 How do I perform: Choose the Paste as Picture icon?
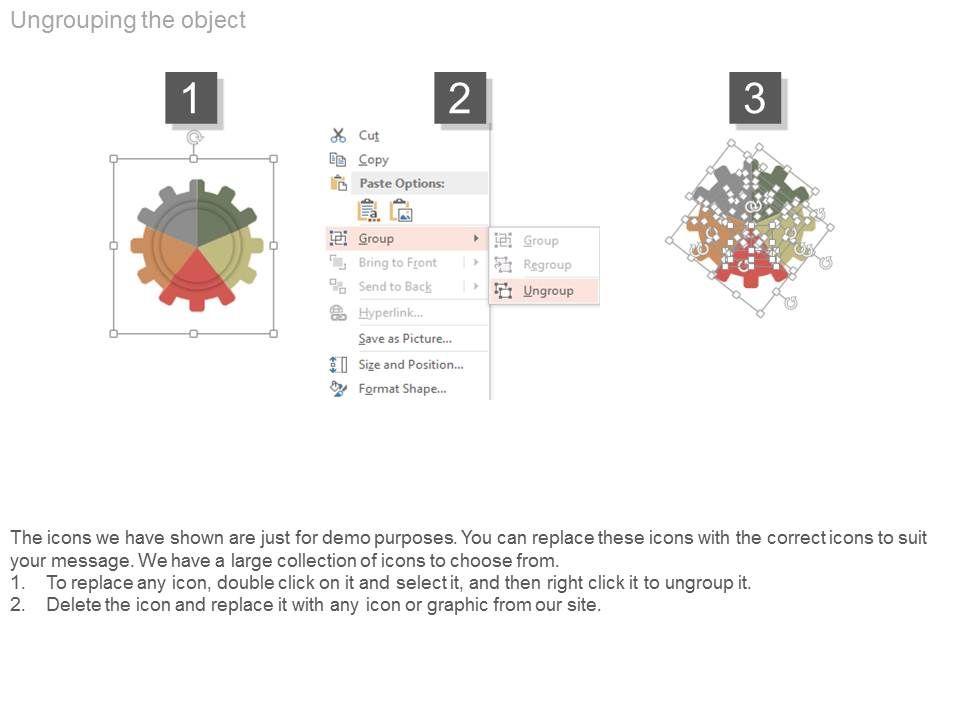click(x=401, y=210)
